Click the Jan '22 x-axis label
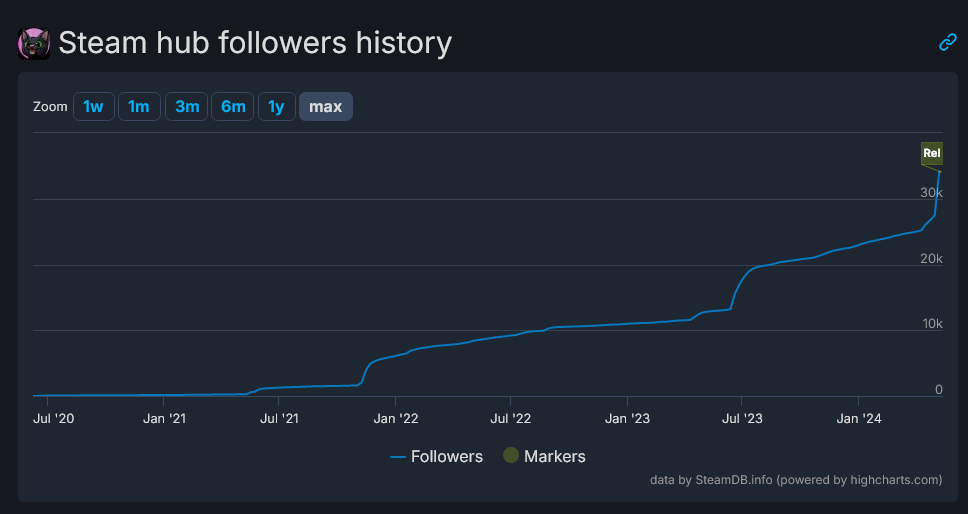Viewport: 968px width, 514px height. coord(397,418)
